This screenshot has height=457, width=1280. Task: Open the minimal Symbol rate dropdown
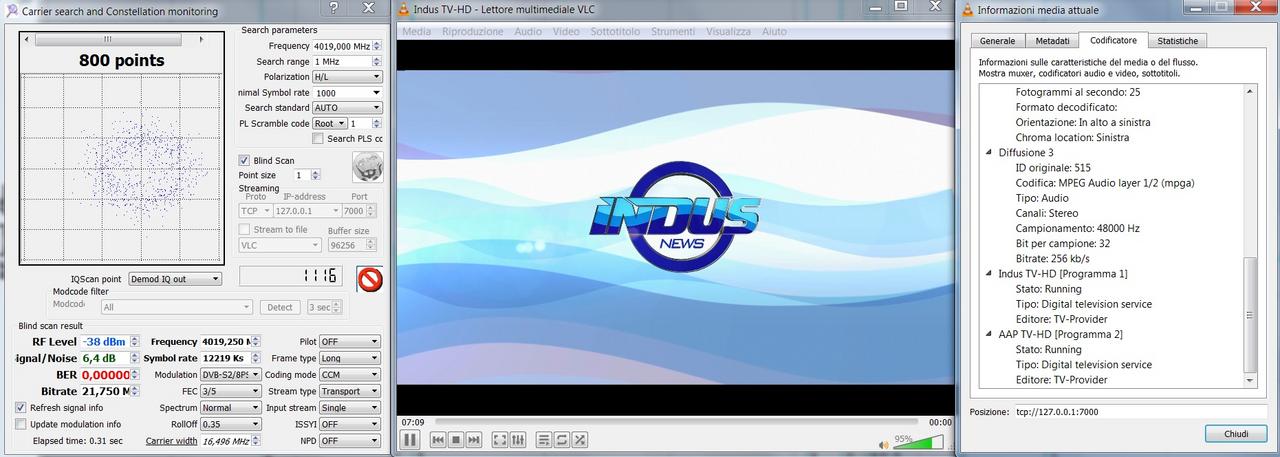[347, 92]
